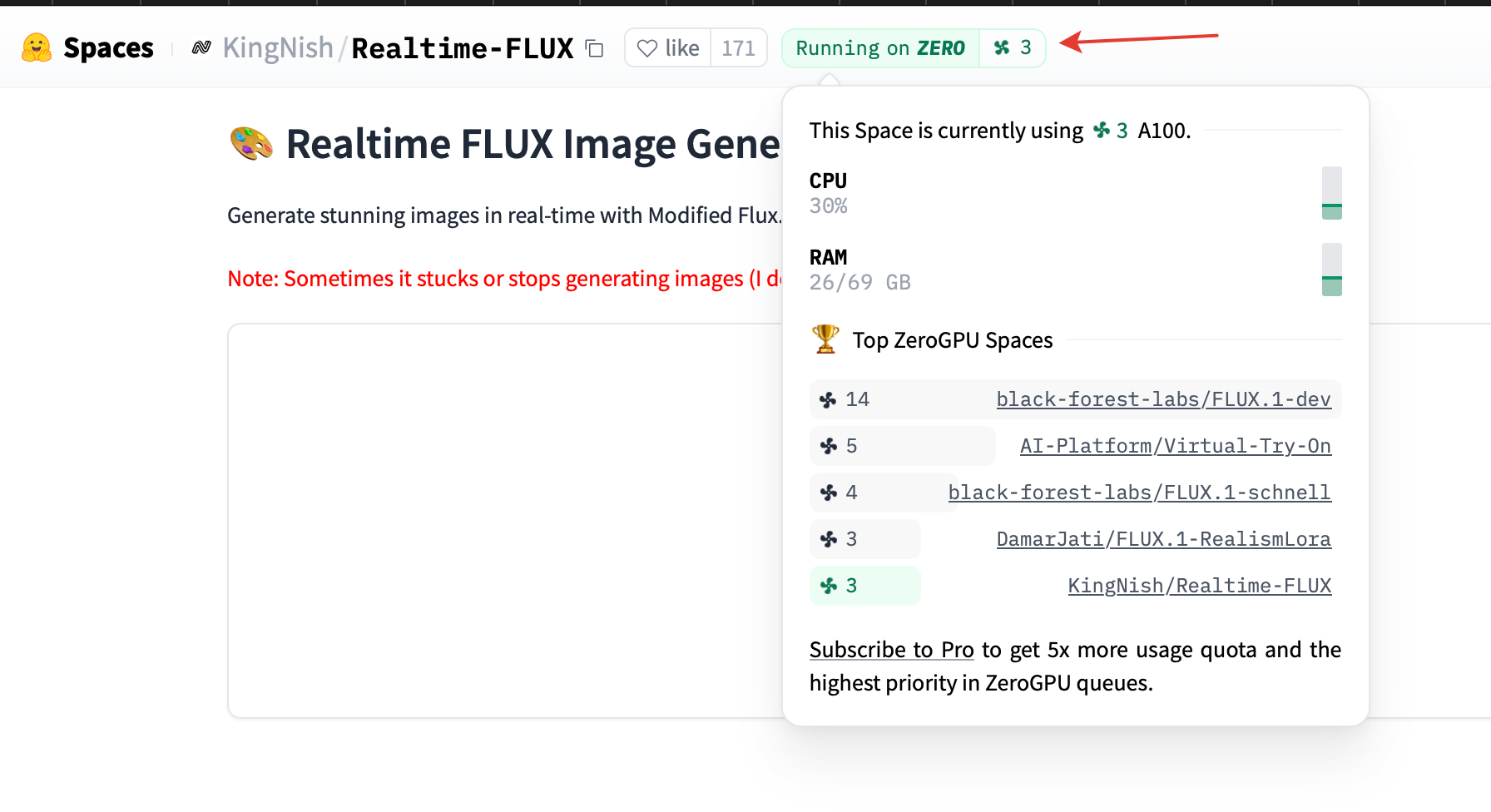Viewport: 1491px width, 812px height.
Task: Click the Subscribe to Pro link
Action: (x=891, y=650)
